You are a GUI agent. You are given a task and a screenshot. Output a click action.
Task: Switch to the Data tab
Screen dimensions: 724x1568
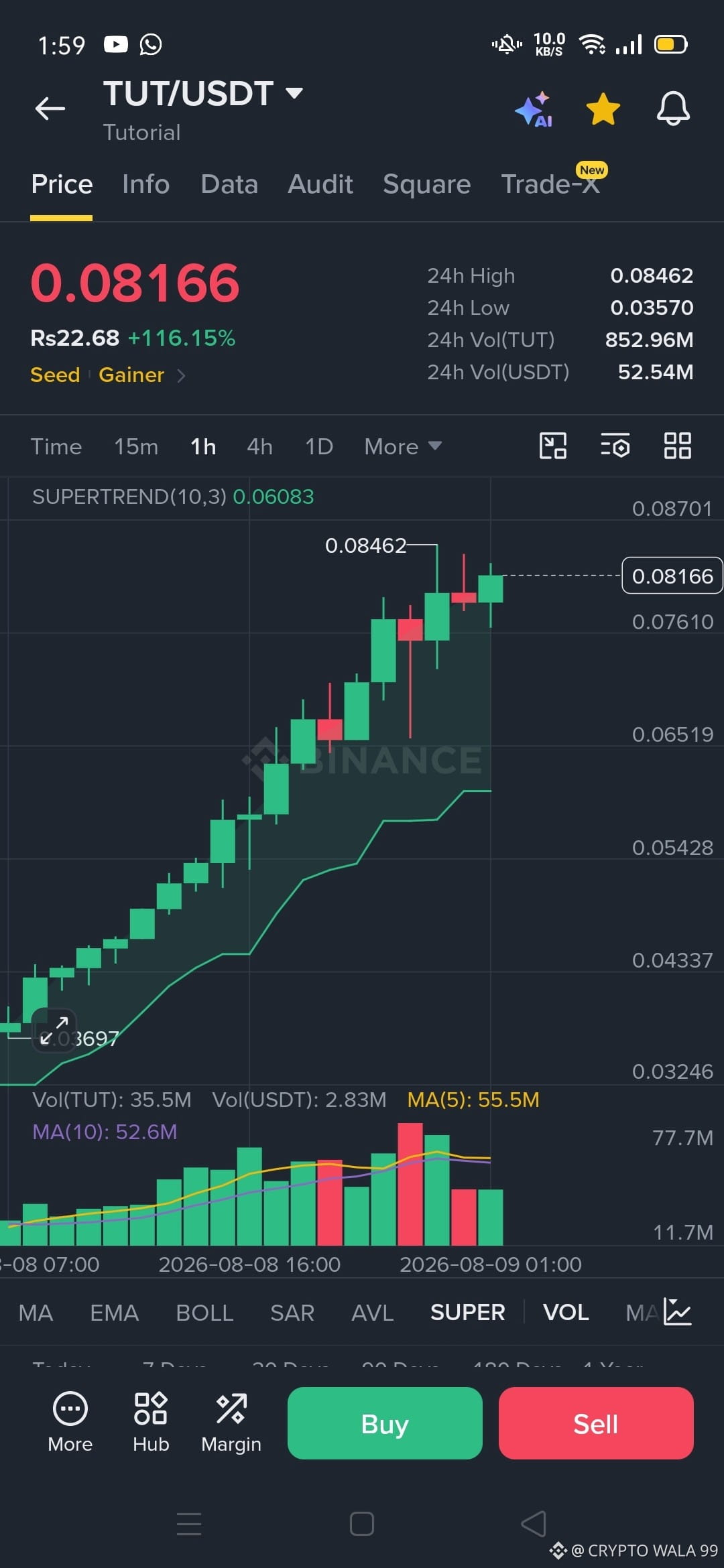[x=229, y=184]
